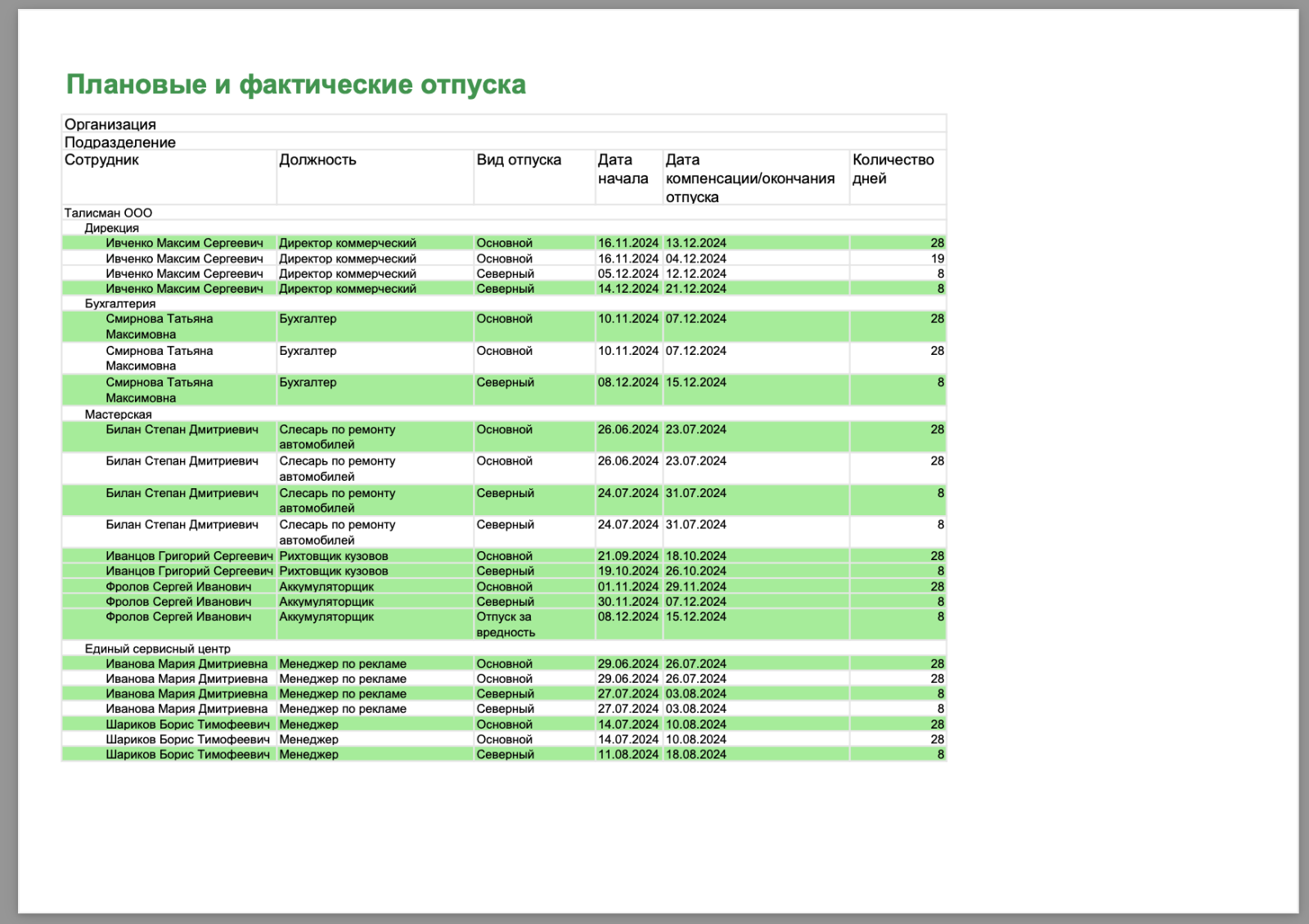The image size is (1309, 924).
Task: Select the Талисман ООО organization row
Action: [x=108, y=213]
